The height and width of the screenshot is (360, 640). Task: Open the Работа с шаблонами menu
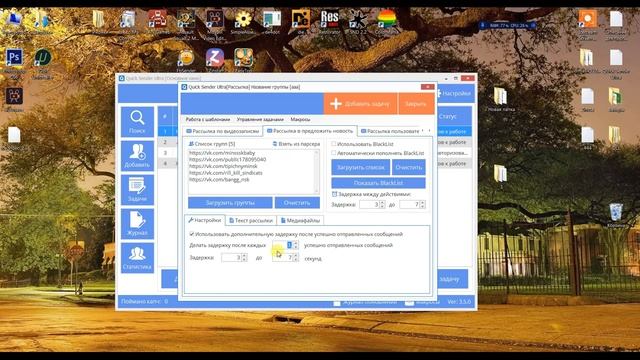pos(208,120)
